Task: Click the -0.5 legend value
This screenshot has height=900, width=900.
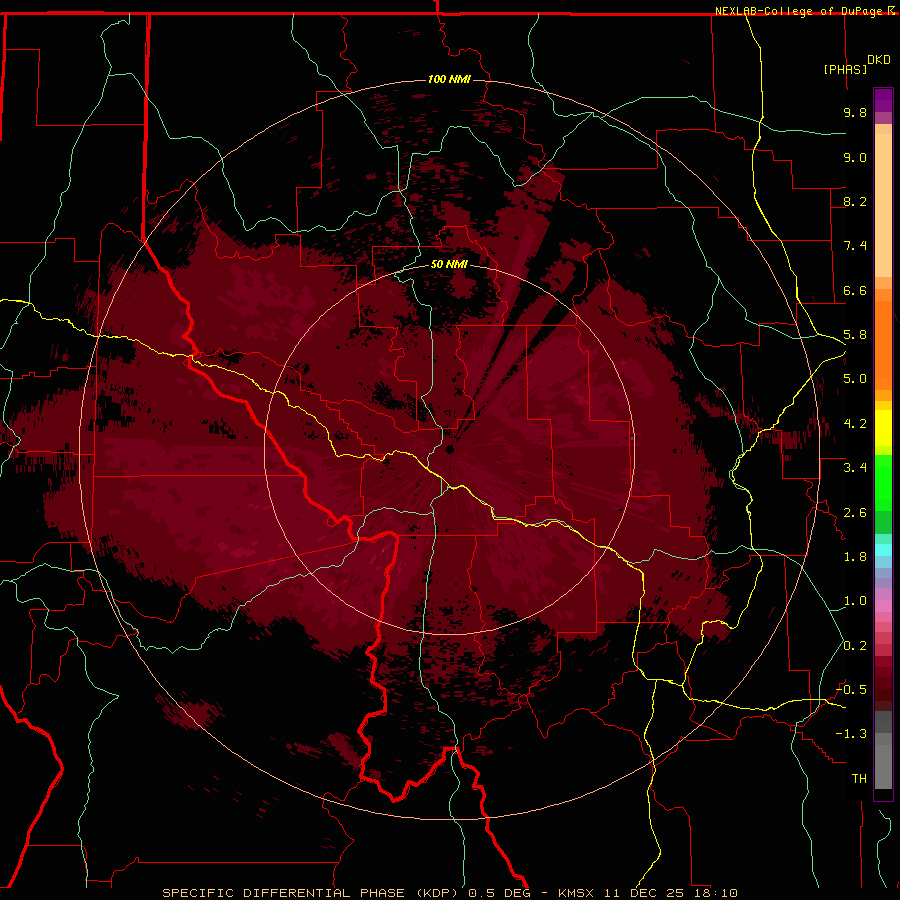Action: click(x=852, y=690)
